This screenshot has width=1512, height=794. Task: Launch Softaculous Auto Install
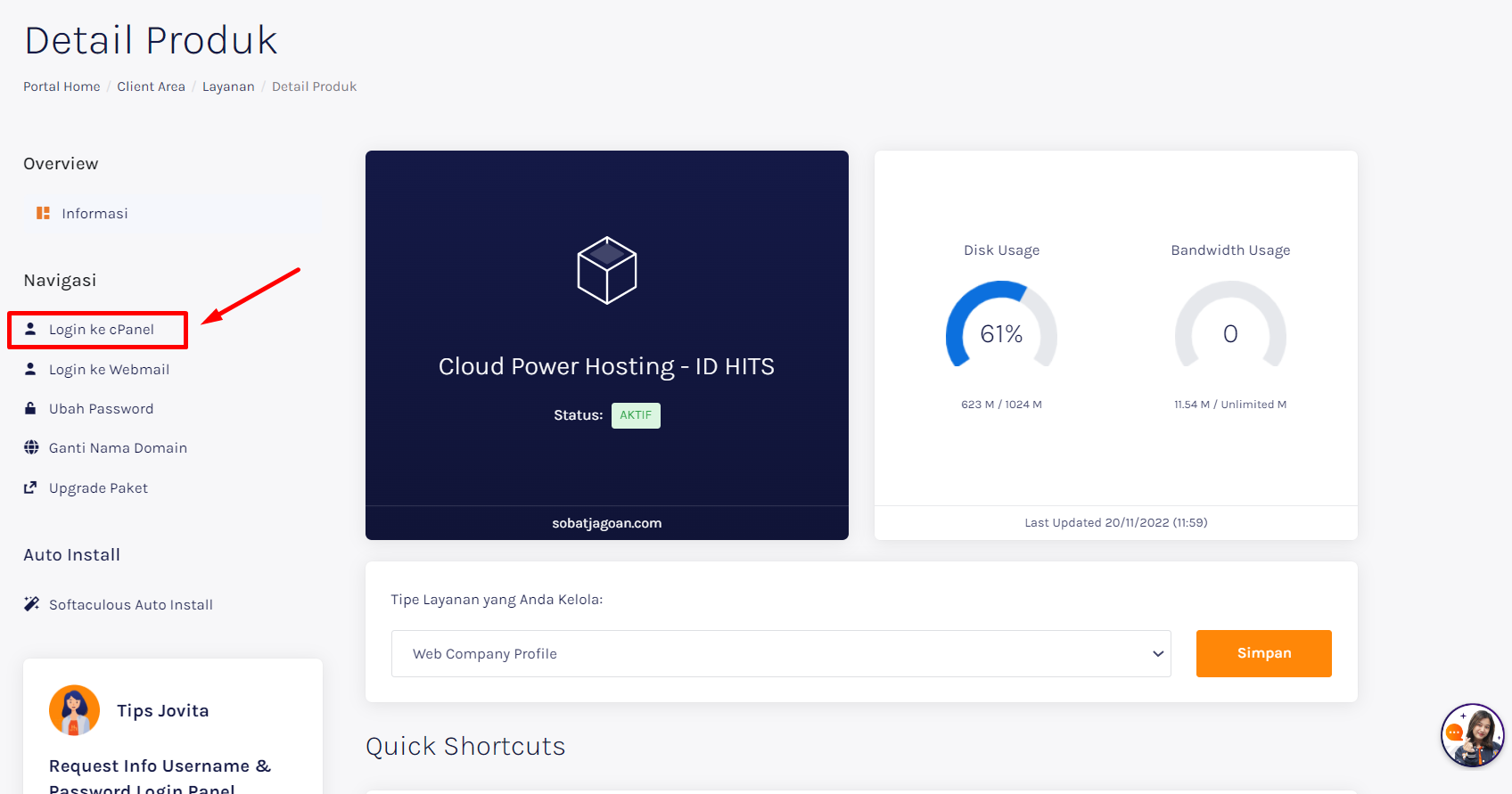click(131, 604)
